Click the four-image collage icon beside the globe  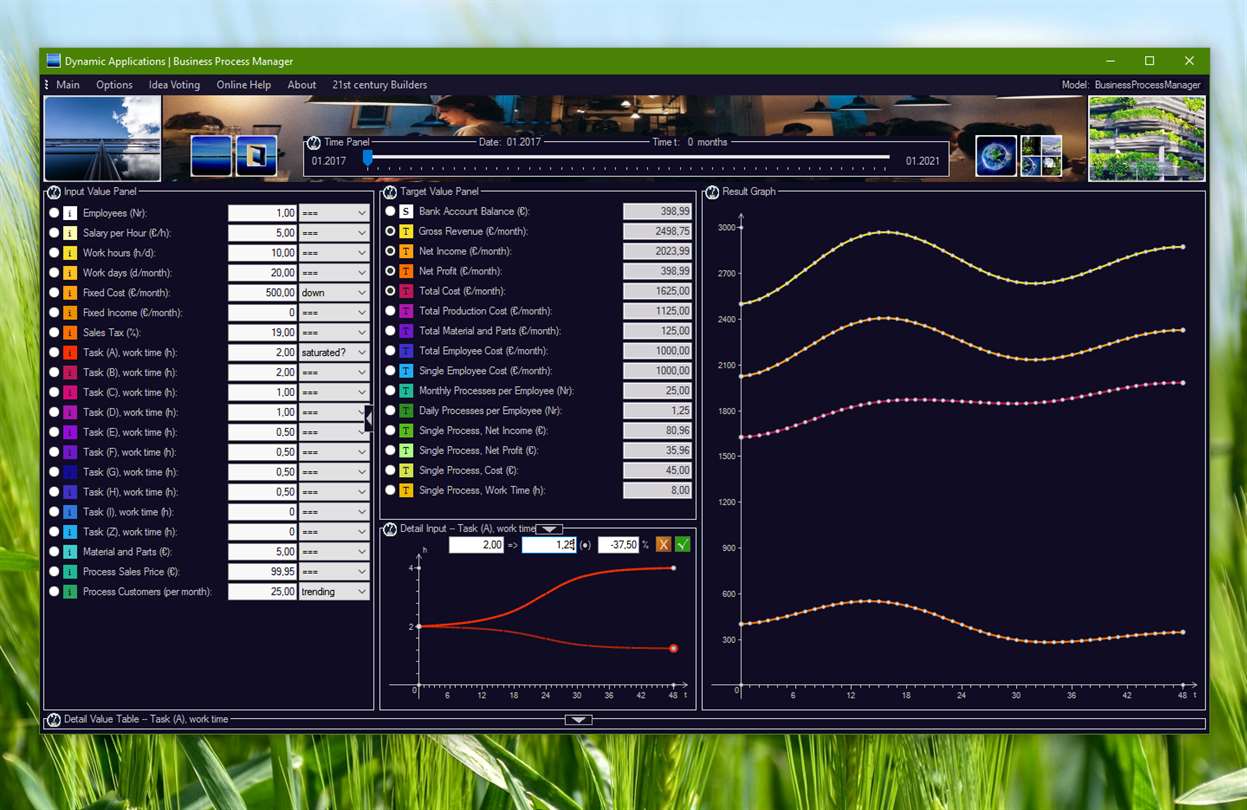[1041, 156]
